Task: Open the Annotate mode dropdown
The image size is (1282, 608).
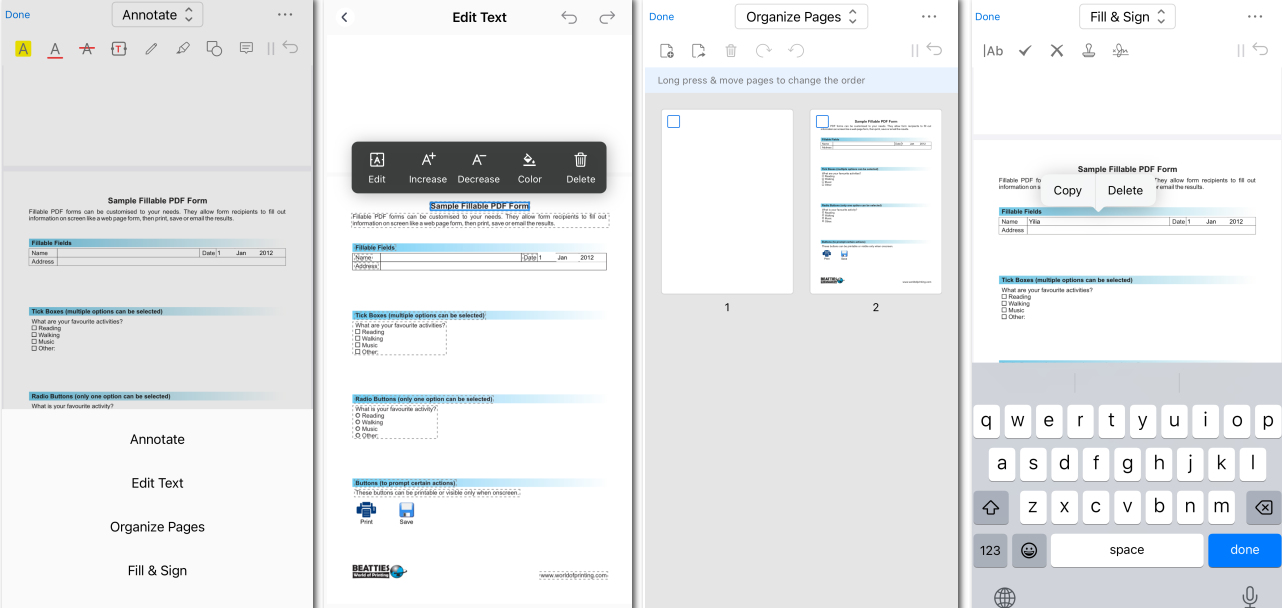Action: (157, 15)
